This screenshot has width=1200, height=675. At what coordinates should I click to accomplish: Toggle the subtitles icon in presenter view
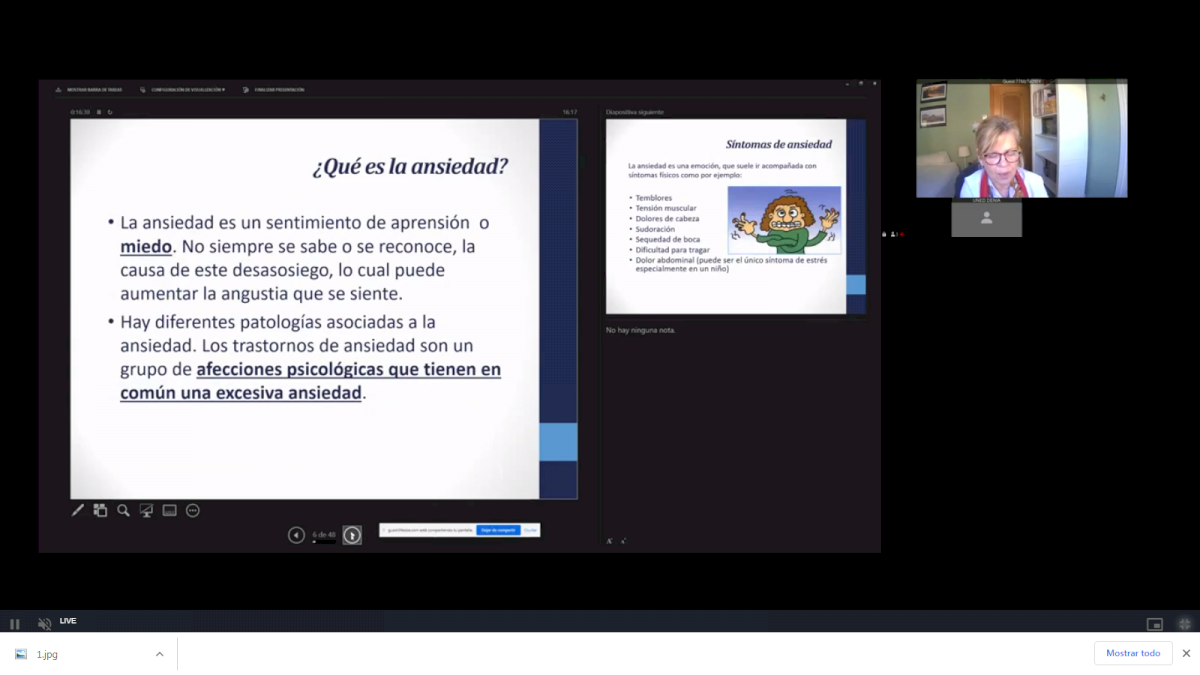pos(169,510)
